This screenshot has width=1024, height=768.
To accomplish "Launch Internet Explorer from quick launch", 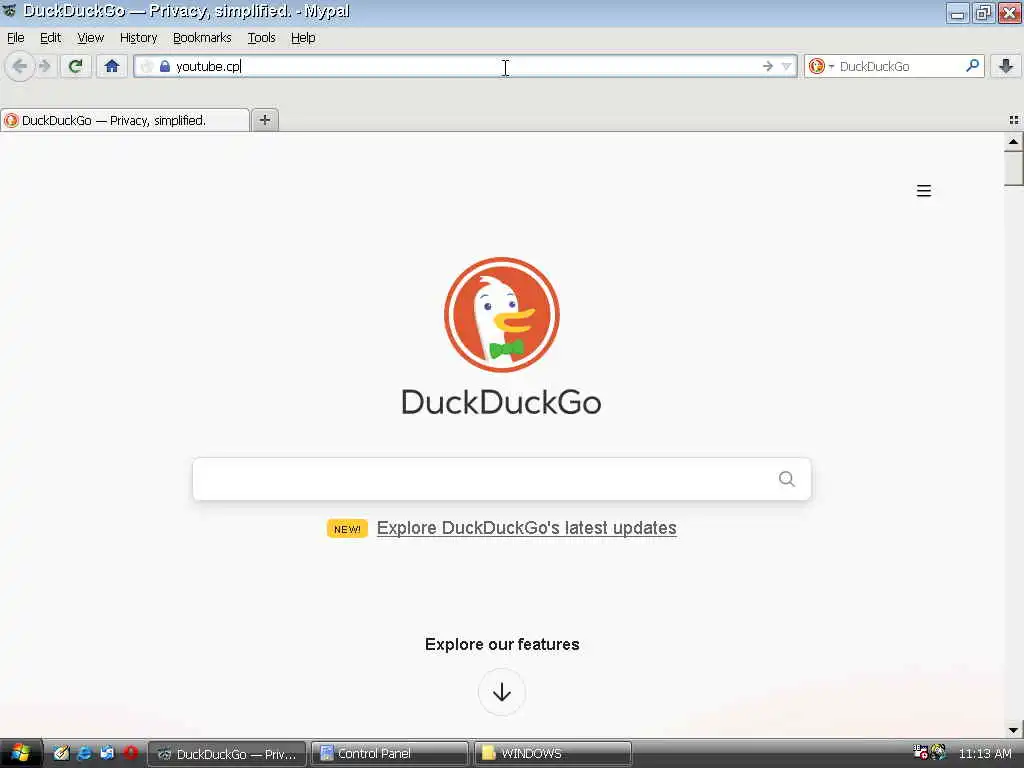I will click(x=84, y=753).
